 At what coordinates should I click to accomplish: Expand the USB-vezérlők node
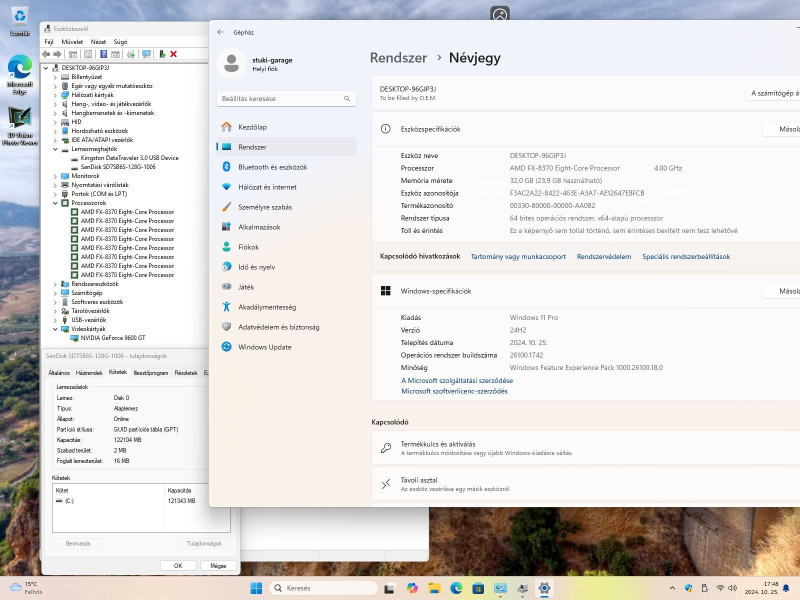point(55,320)
